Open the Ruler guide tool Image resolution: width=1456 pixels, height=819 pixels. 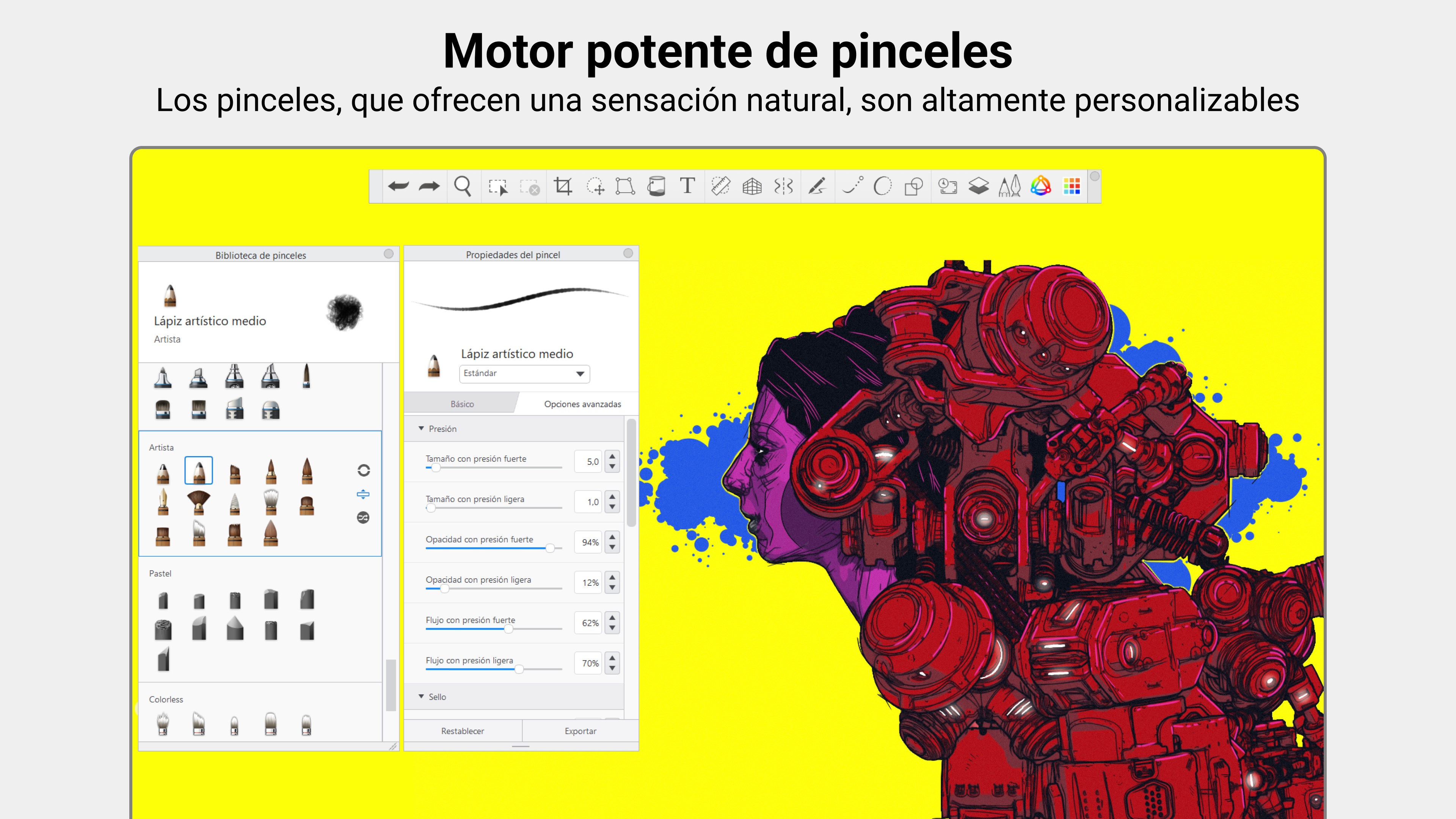click(x=720, y=186)
